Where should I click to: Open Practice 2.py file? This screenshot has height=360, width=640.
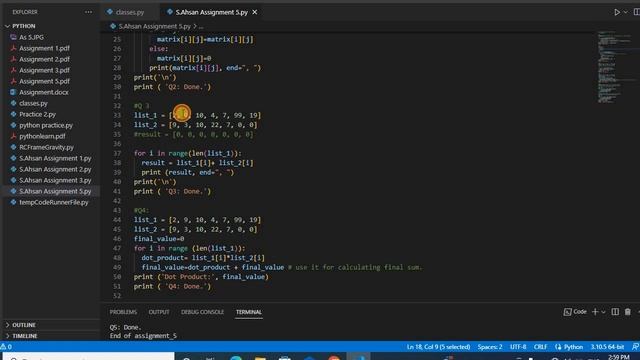click(x=37, y=114)
